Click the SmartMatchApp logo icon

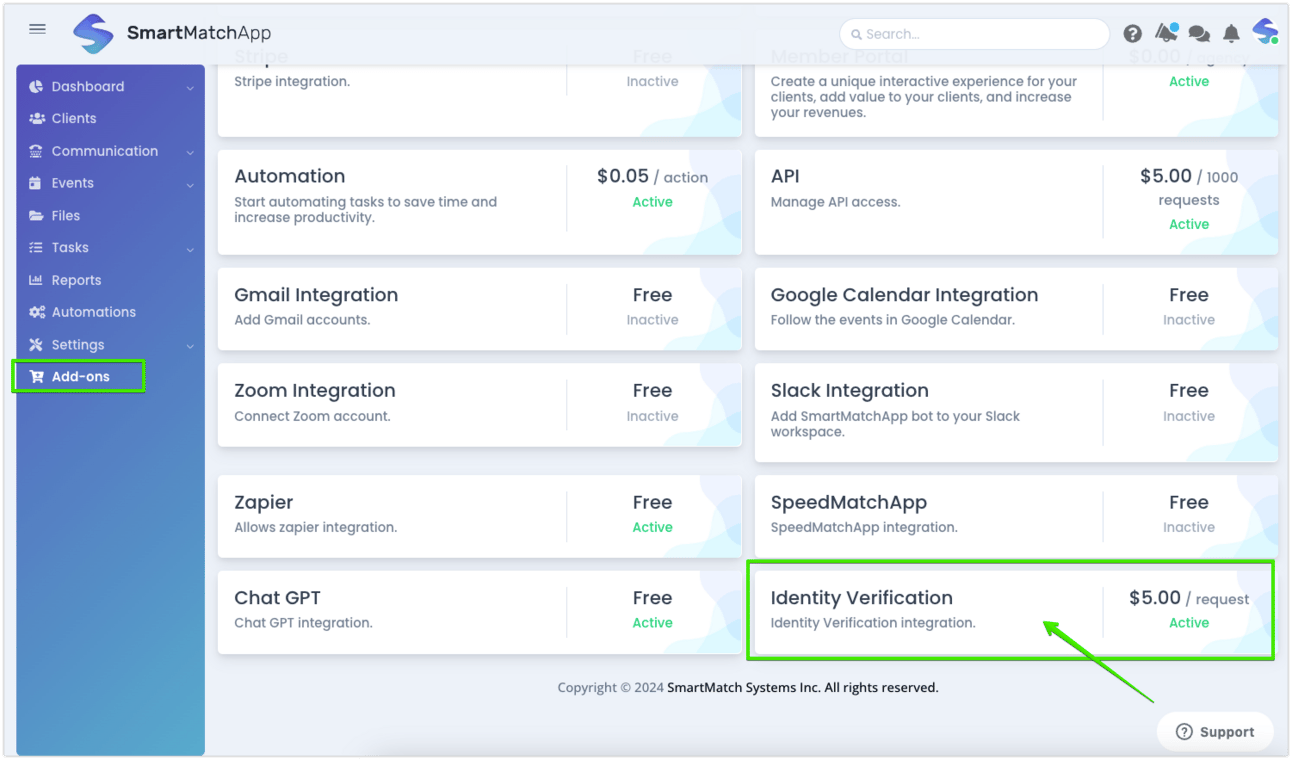[93, 34]
